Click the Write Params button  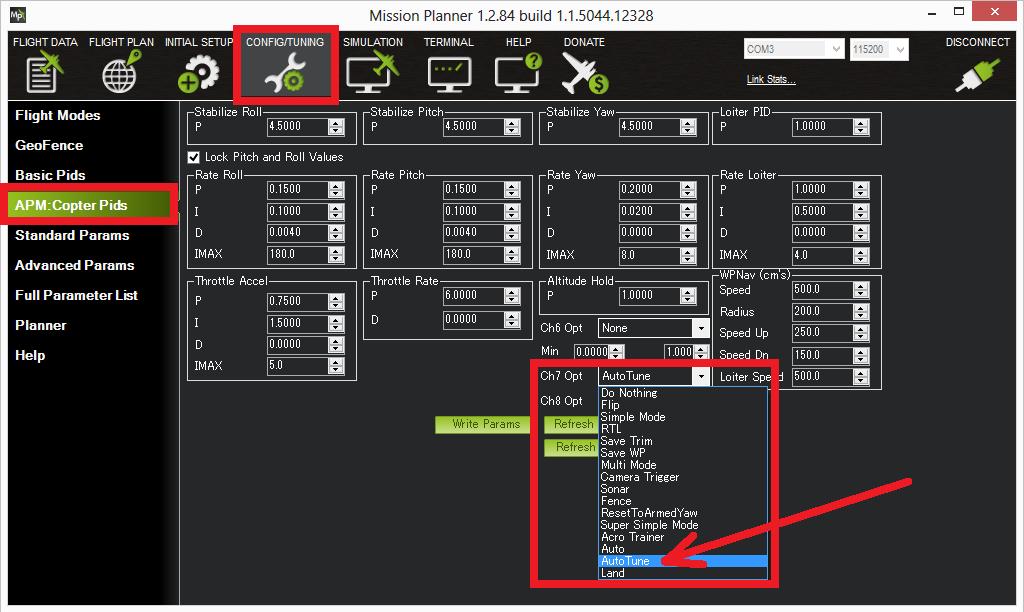pos(486,424)
